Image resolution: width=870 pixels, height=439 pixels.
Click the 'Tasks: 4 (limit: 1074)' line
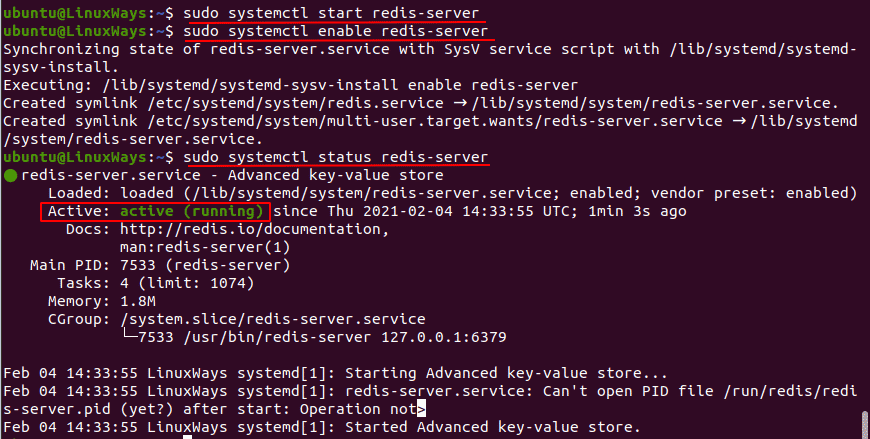156,283
